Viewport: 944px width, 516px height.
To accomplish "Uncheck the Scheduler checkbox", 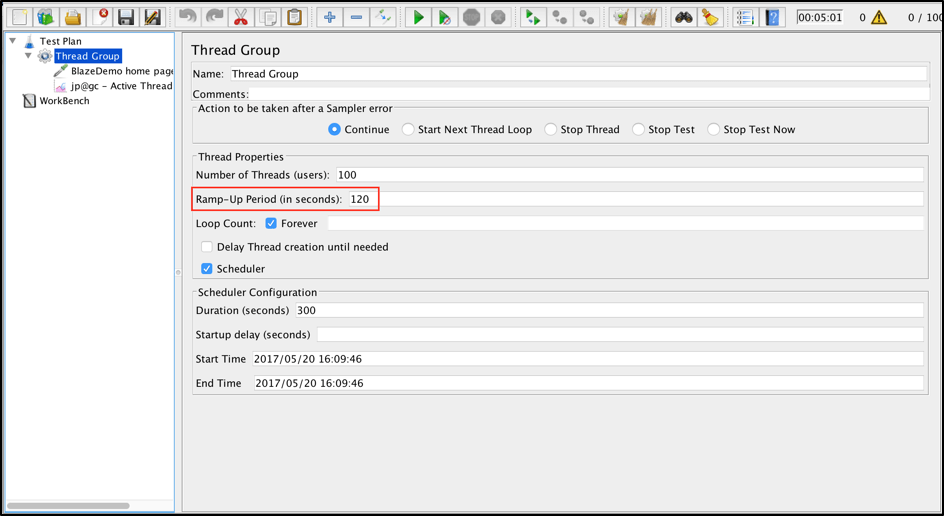I will [x=207, y=269].
